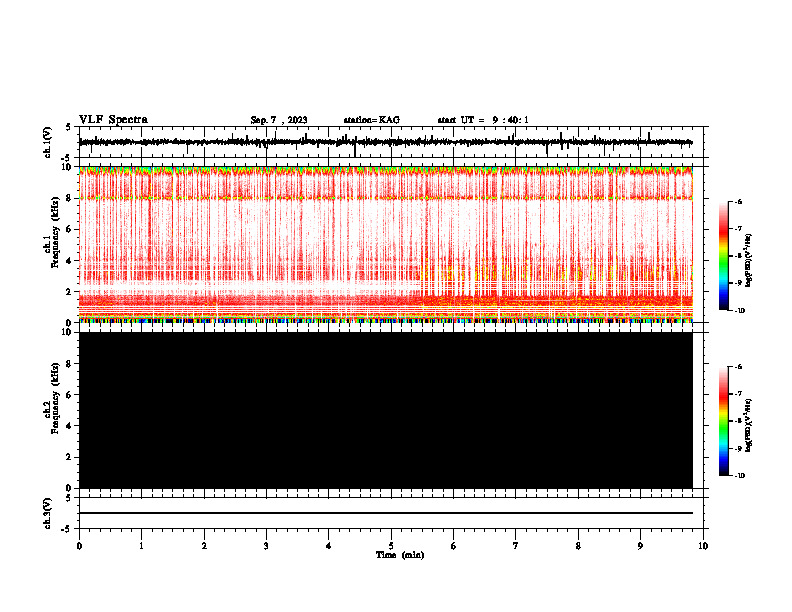Viewport: 792px width, 612px height.
Task: Click the ch.2 spectrogram color scale bar
Action: click(724, 421)
